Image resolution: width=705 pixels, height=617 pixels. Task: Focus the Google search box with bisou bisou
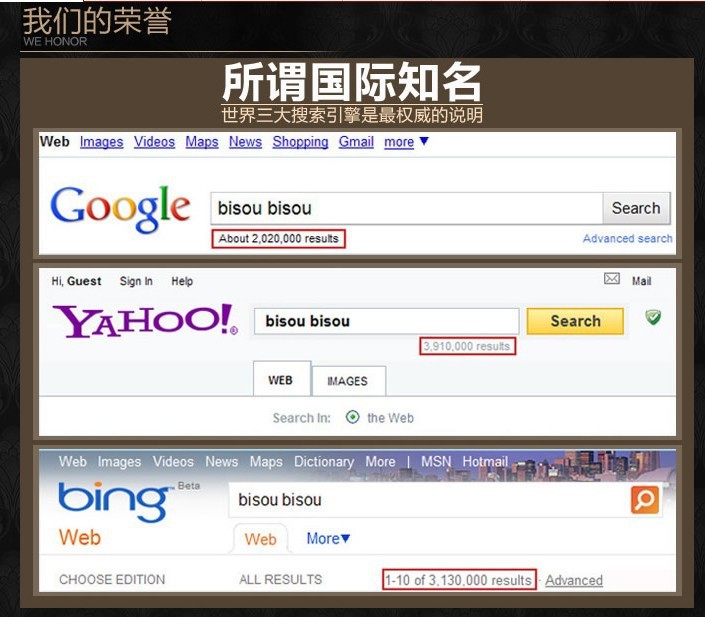click(407, 208)
